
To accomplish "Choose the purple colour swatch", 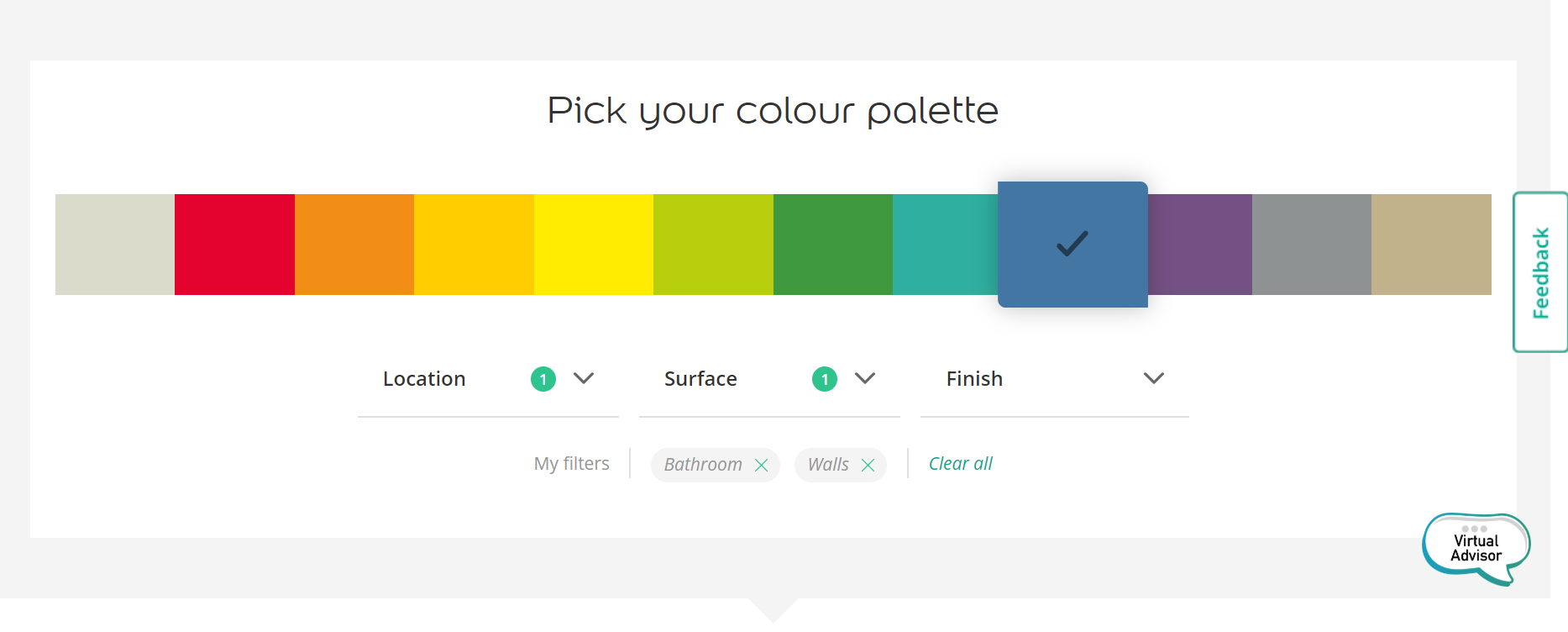I will [1200, 245].
